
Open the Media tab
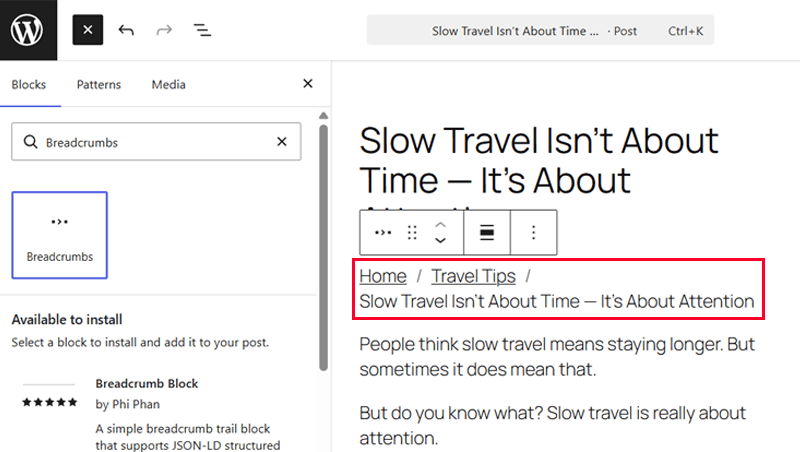[x=168, y=85]
